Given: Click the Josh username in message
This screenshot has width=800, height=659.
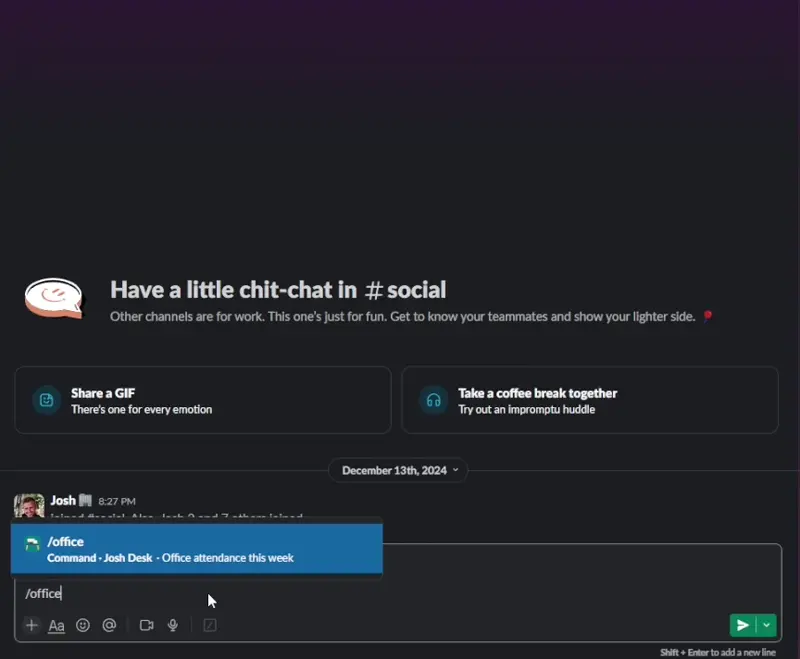Looking at the screenshot, I should click(x=63, y=500).
